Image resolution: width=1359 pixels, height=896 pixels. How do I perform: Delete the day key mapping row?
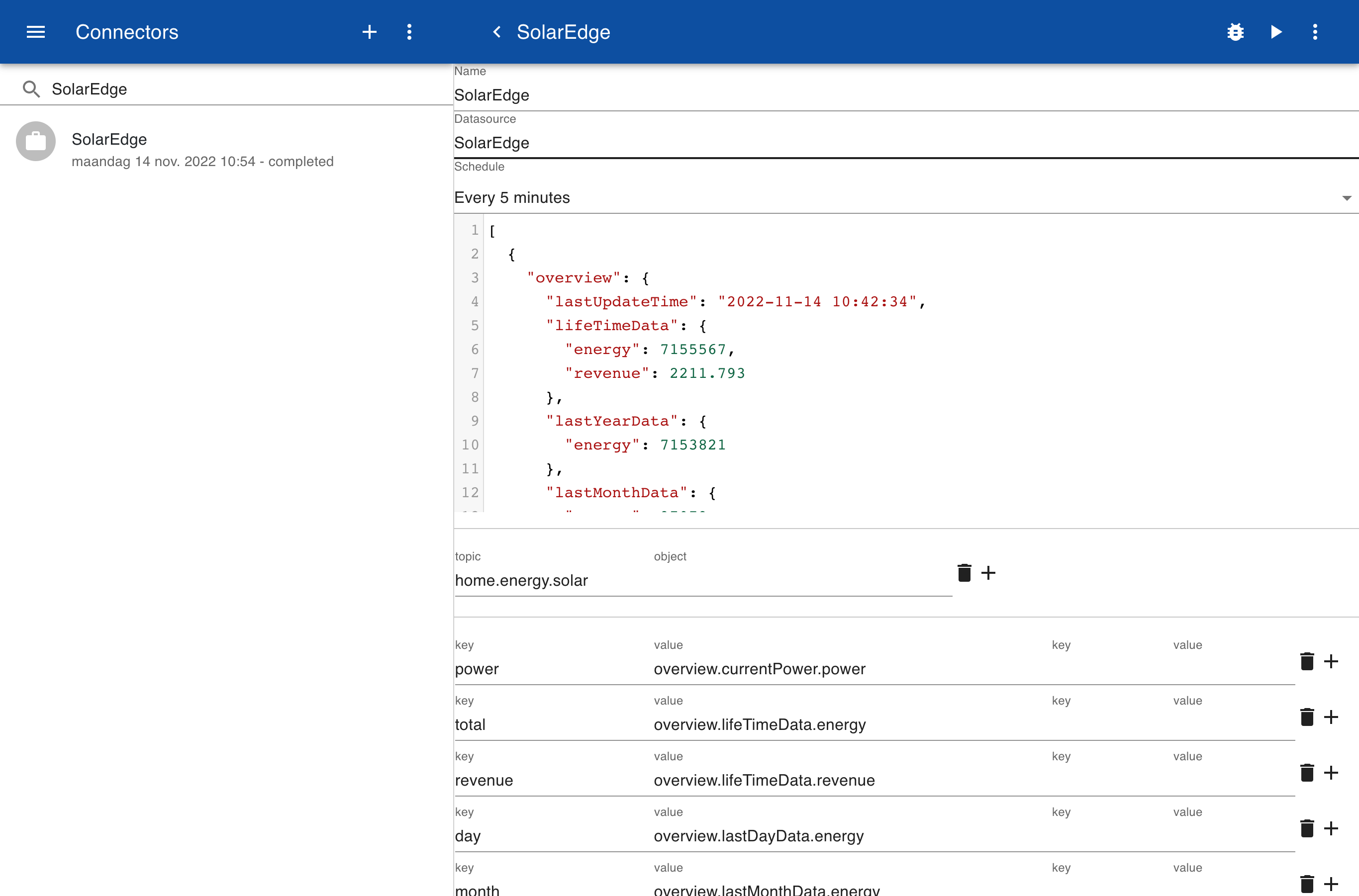click(1307, 828)
